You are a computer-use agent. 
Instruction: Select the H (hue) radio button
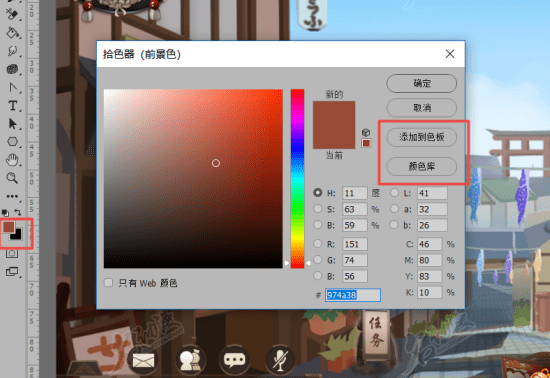[x=317, y=193]
